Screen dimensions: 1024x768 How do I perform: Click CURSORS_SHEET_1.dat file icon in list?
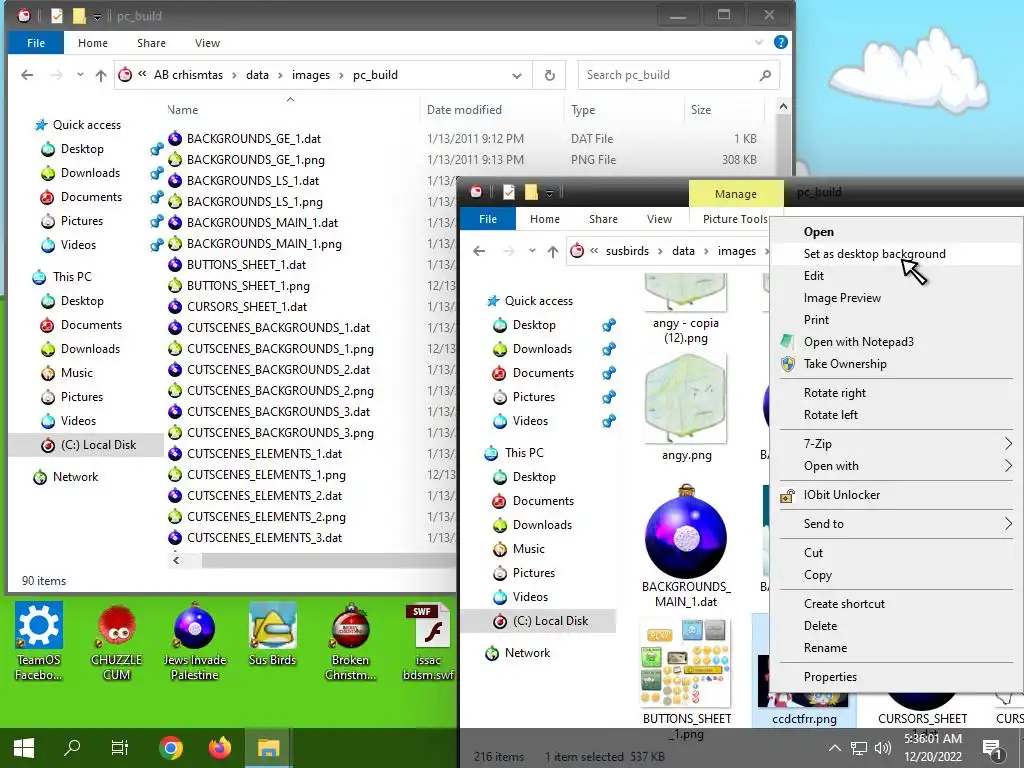(x=175, y=306)
